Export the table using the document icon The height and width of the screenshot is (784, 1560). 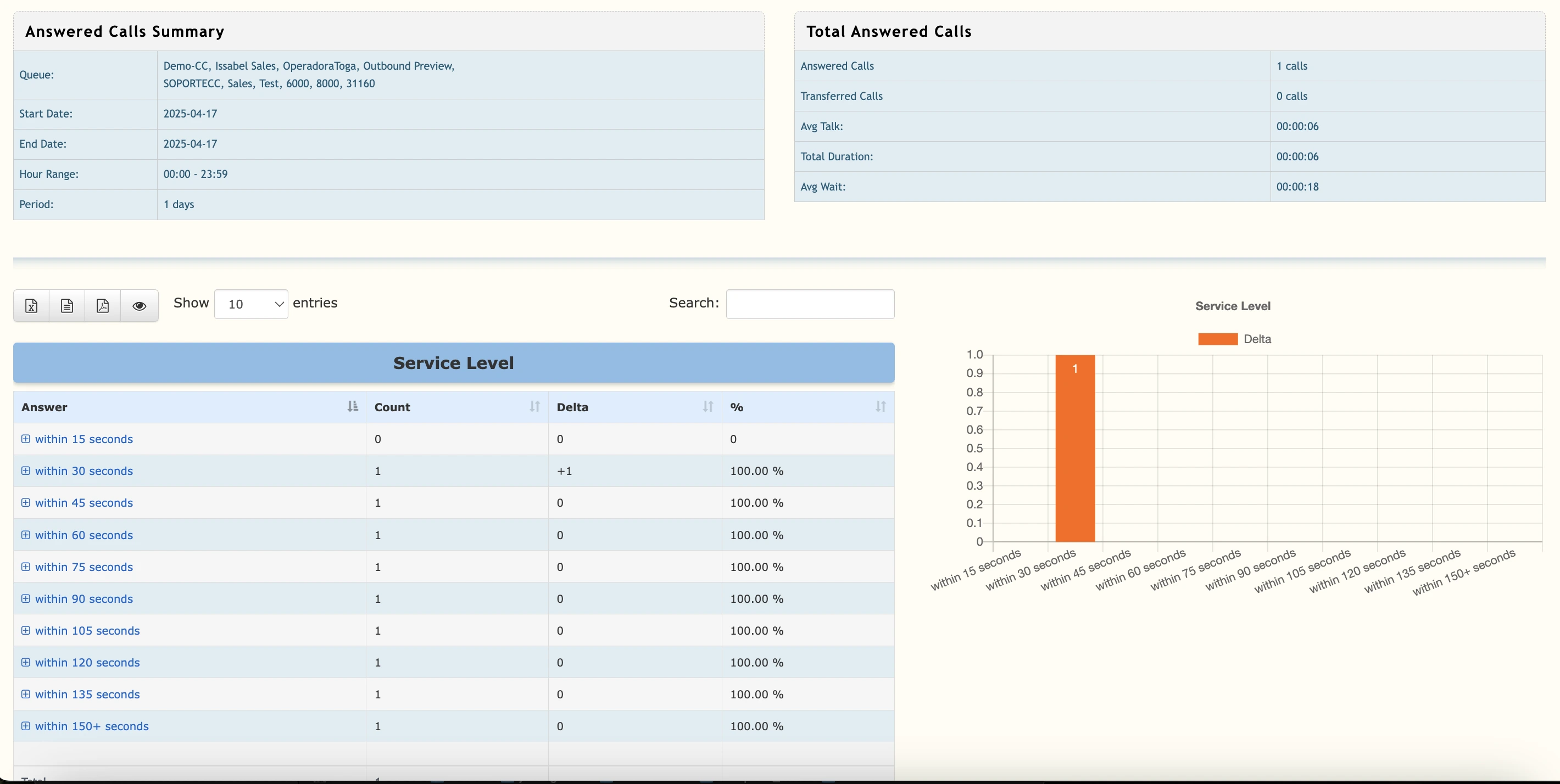pos(66,306)
